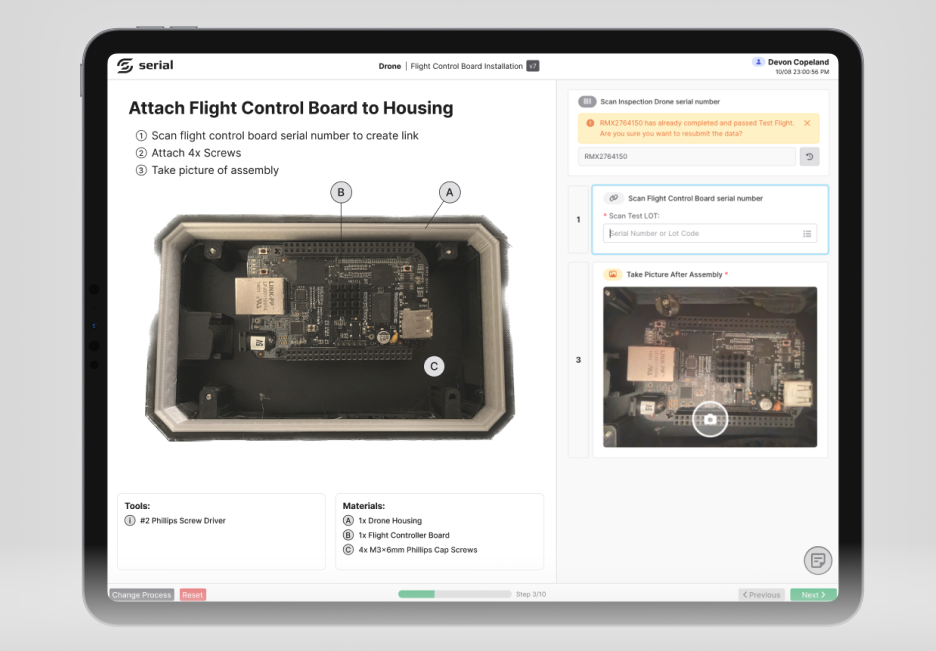Image resolution: width=936 pixels, height=651 pixels.
Task: Go to the Previous step
Action: click(x=761, y=595)
